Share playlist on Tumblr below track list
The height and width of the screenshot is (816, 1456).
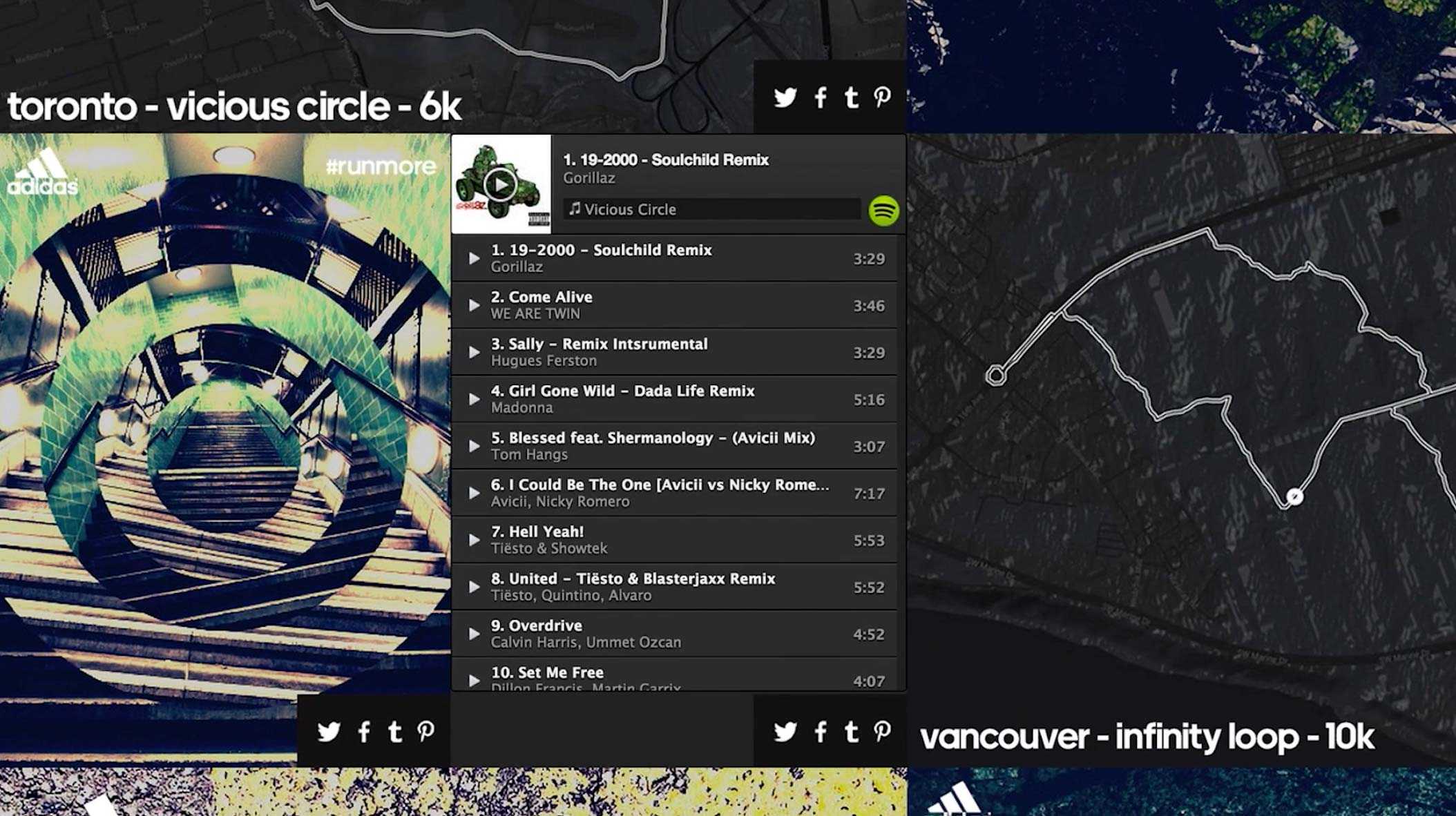[852, 731]
